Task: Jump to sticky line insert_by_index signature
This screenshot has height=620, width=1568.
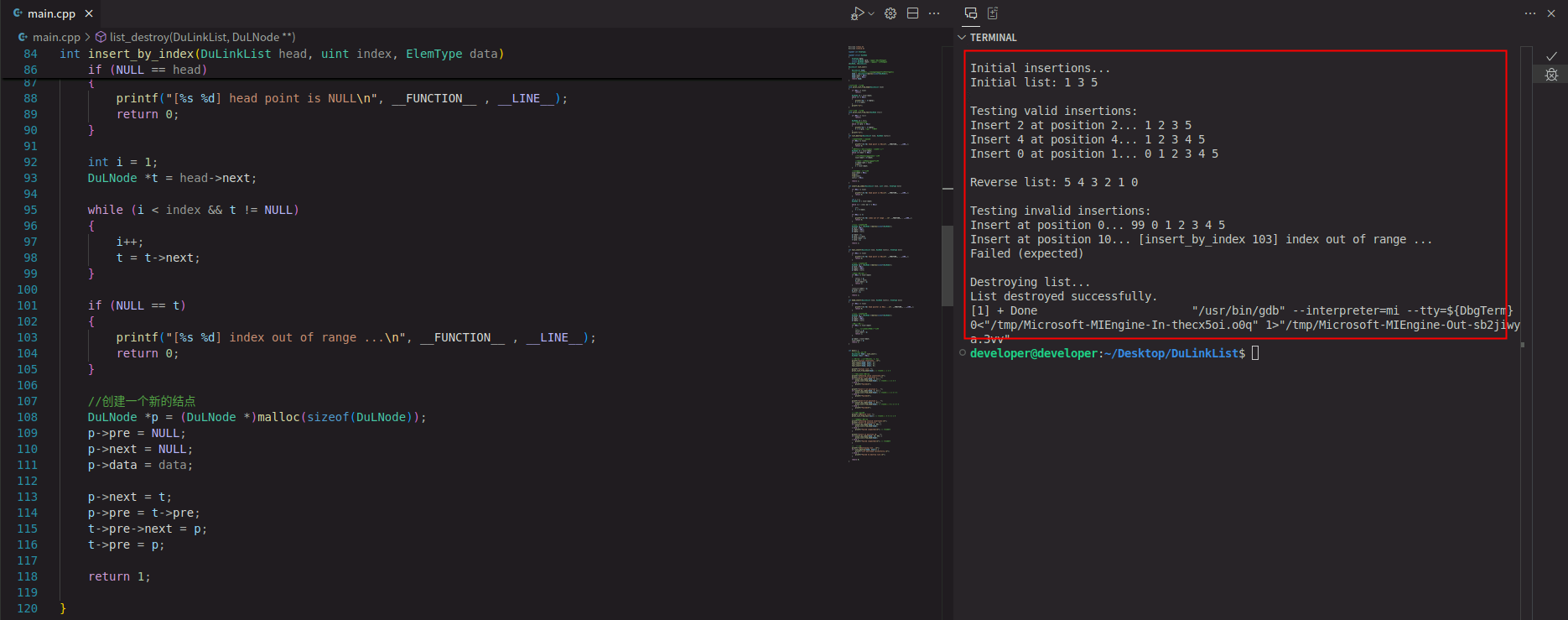Action: click(282, 54)
